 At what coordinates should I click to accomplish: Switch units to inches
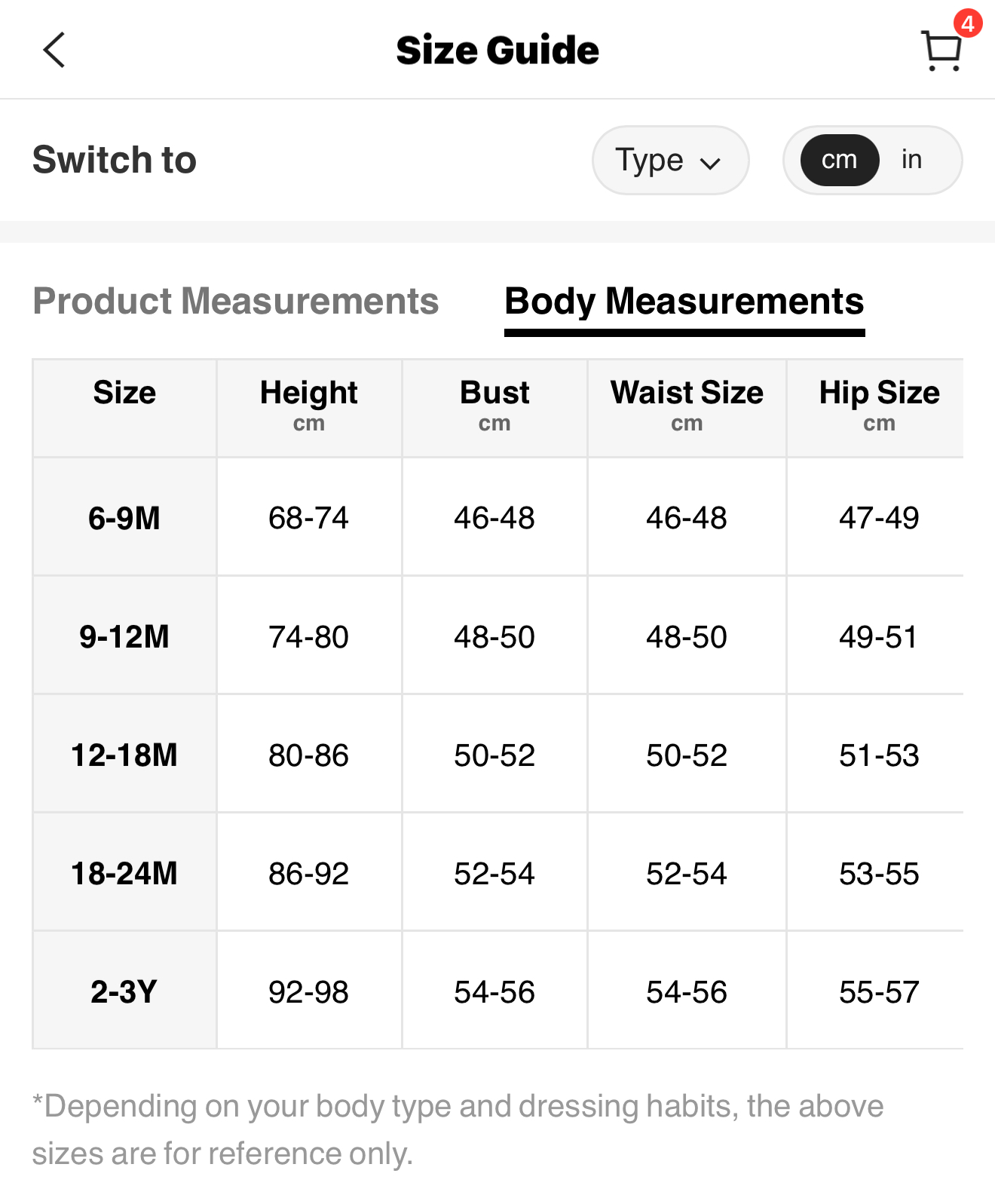[x=911, y=160]
